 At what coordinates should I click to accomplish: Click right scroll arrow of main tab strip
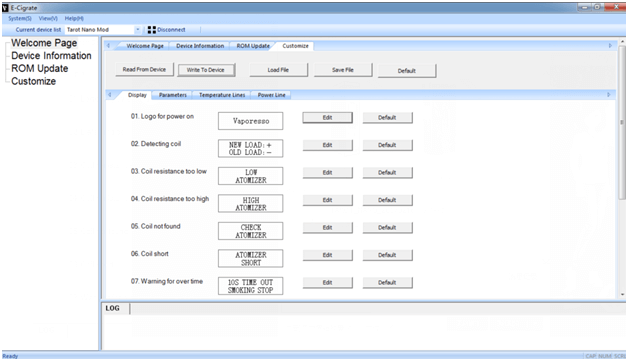610,46
